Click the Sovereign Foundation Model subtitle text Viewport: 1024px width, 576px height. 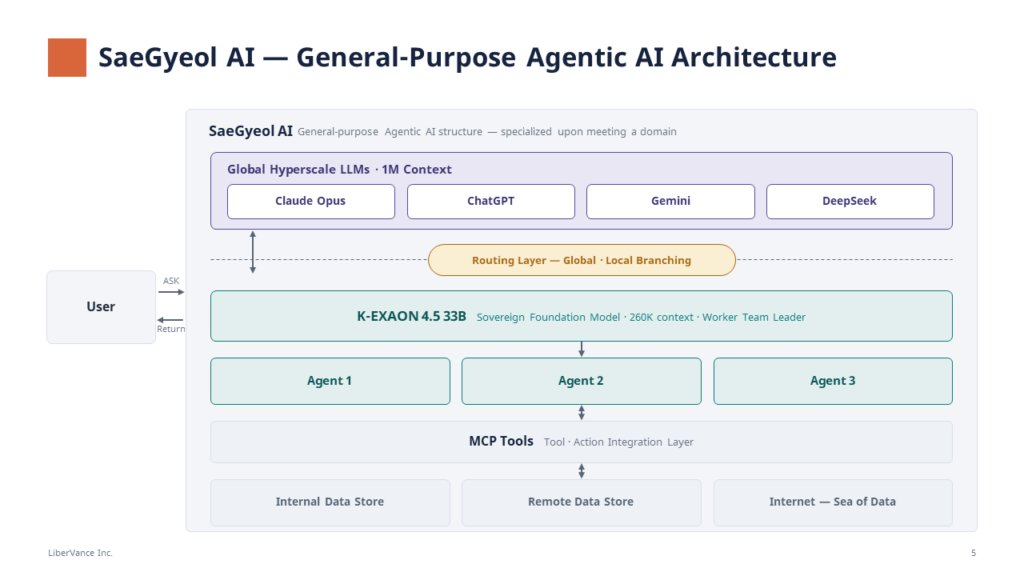[x=641, y=317]
